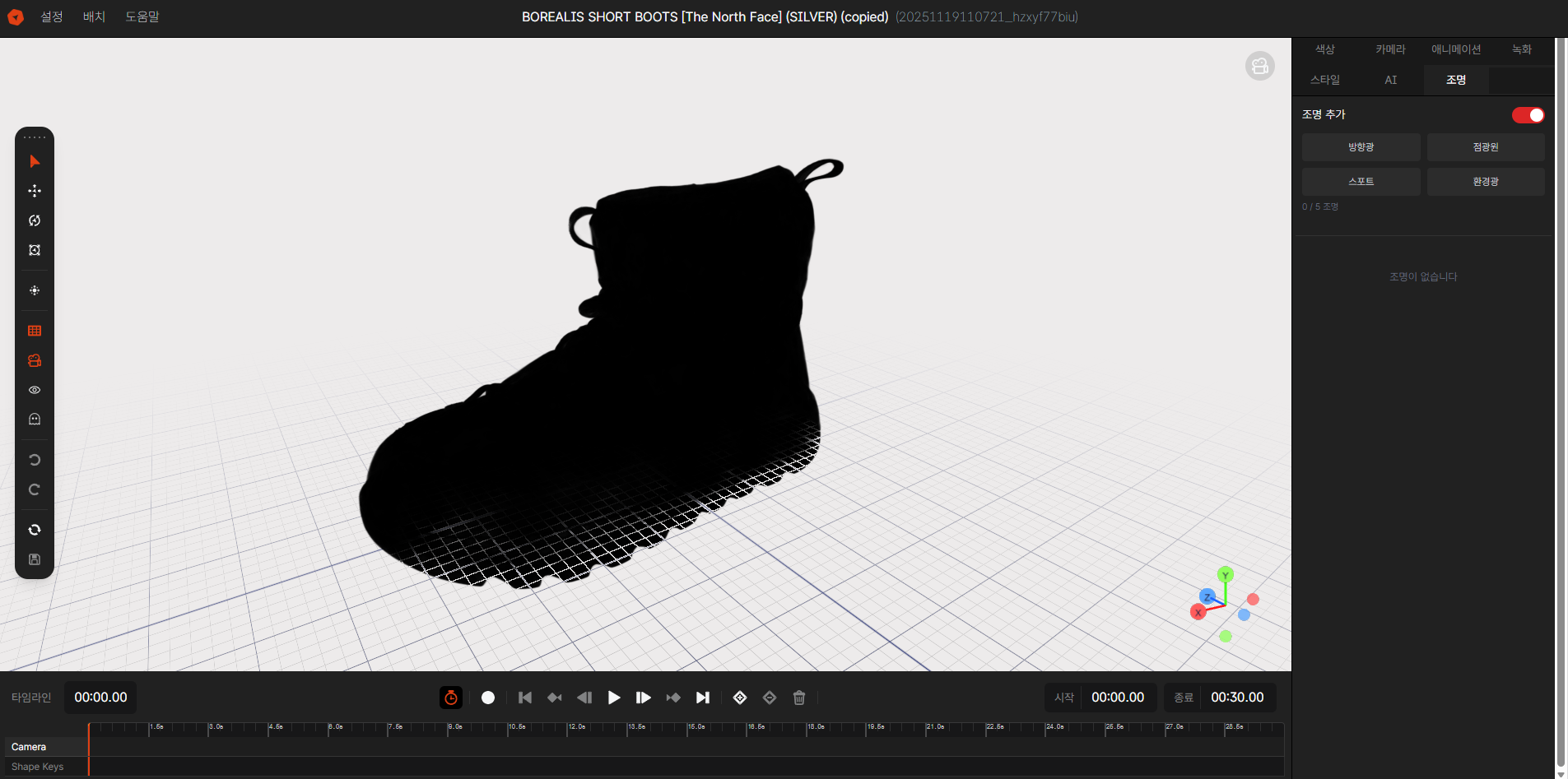Select the arrow selection tool
Screen dimensions: 1568x779
[x=34, y=161]
